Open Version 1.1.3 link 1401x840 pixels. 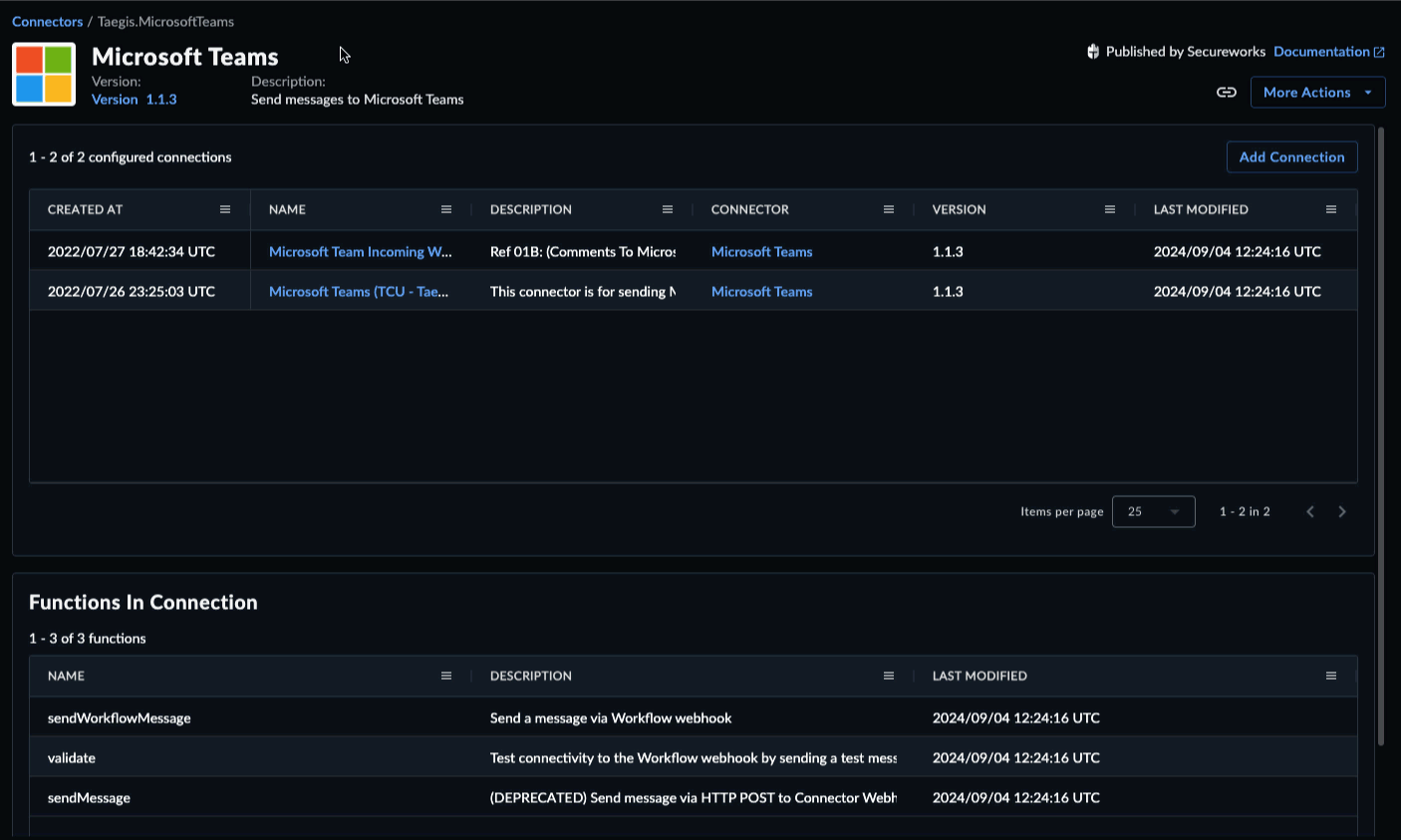134,100
